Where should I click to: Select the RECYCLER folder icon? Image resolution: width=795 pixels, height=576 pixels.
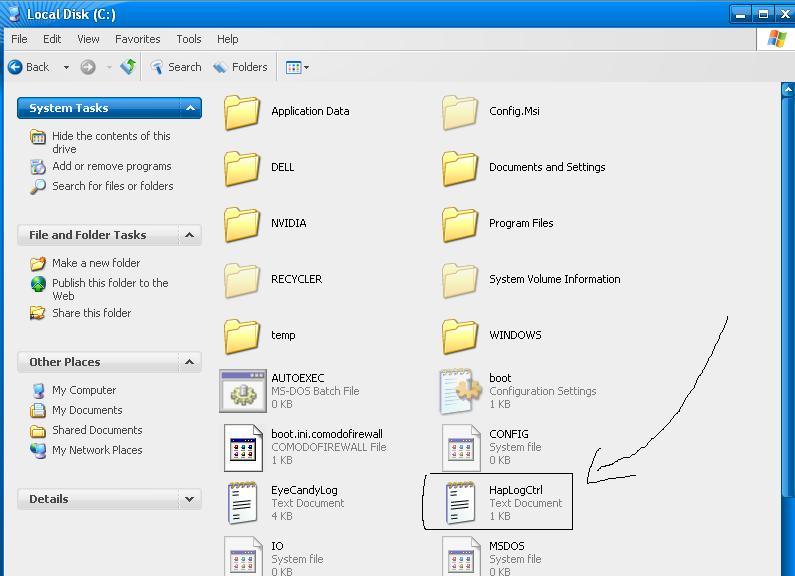(242, 280)
